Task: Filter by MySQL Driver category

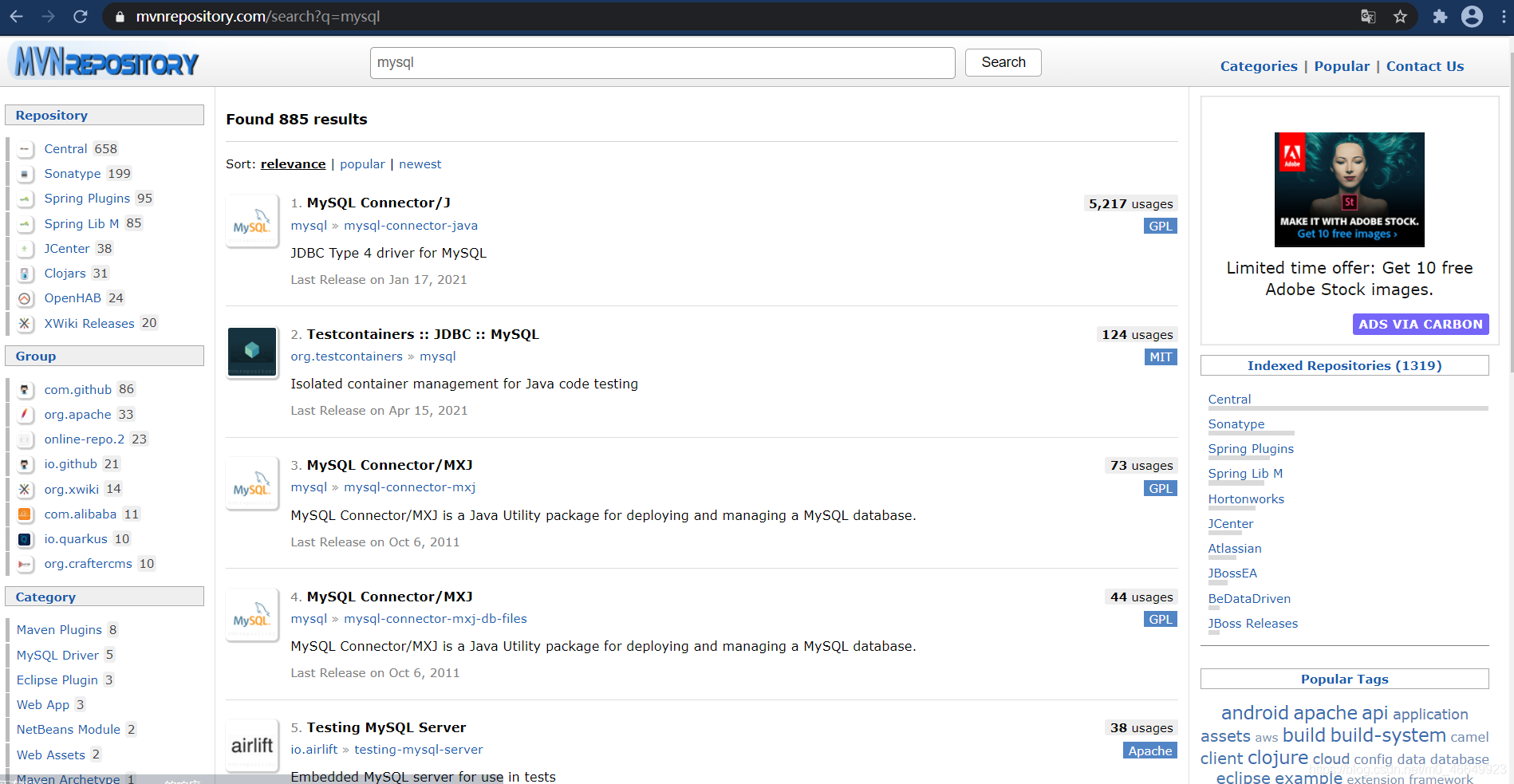Action: (x=57, y=656)
